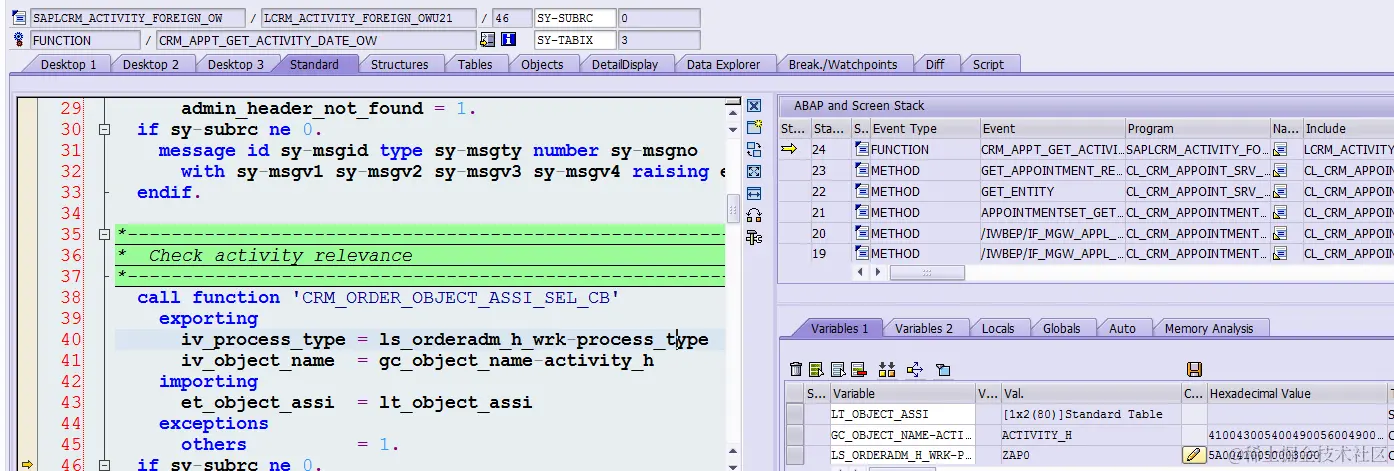This screenshot has width=1394, height=471.
Task: Click the SY-TABIX value field
Action: pyautogui.click(x=659, y=40)
